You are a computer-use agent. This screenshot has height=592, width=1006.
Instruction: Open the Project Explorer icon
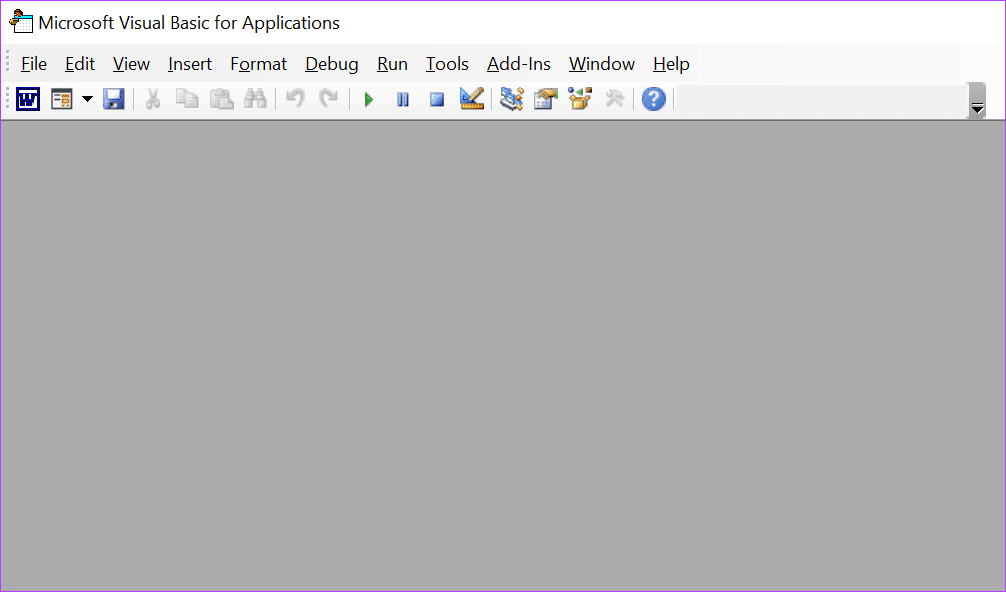click(x=512, y=99)
